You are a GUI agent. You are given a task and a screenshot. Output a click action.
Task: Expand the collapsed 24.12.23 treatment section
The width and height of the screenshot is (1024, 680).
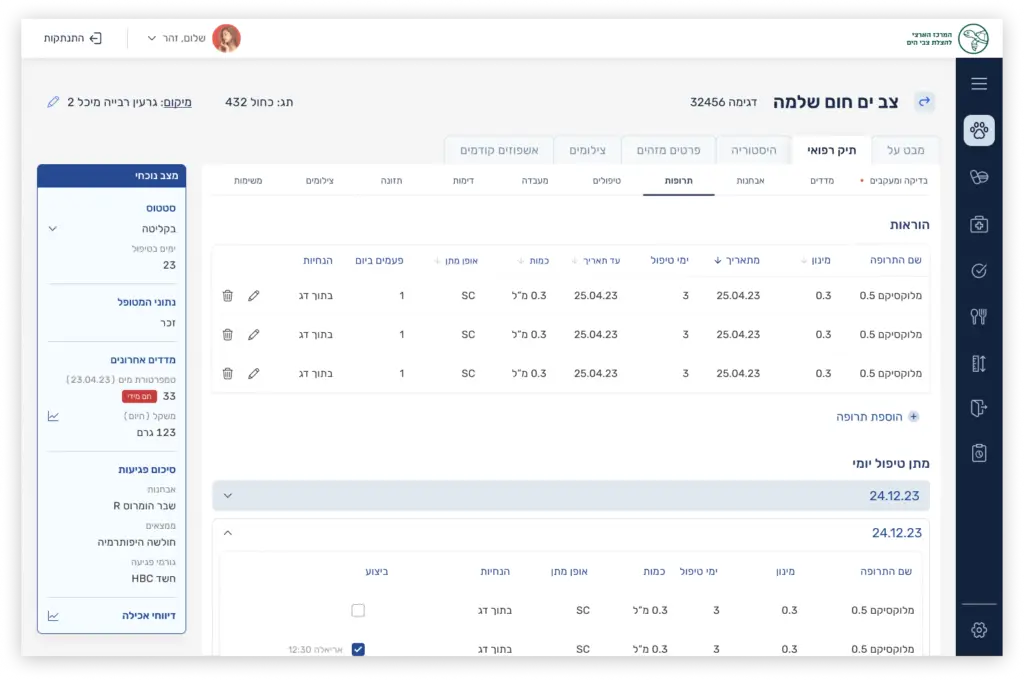pos(228,495)
